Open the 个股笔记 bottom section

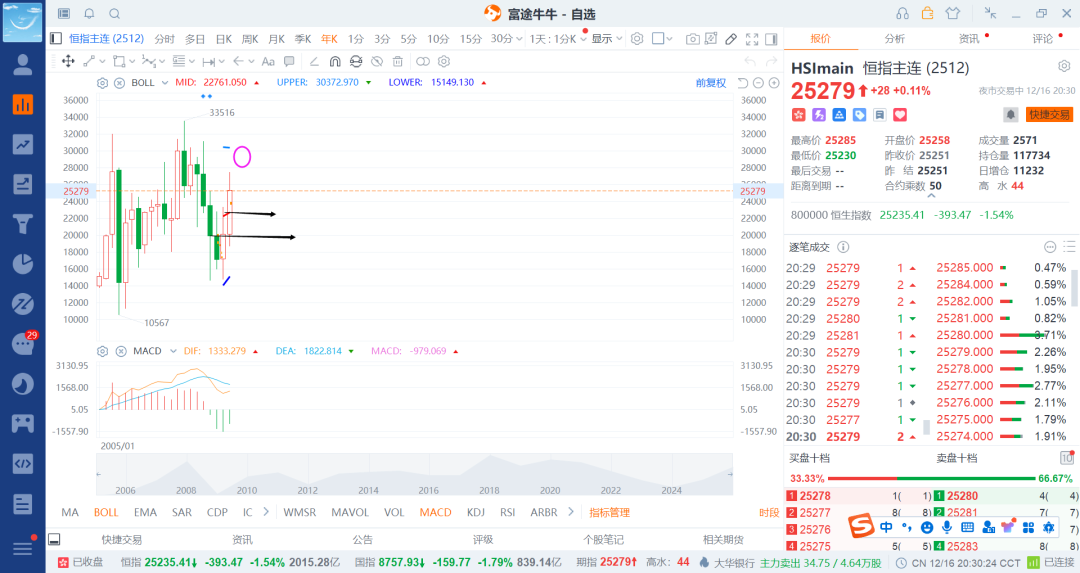[x=603, y=540]
